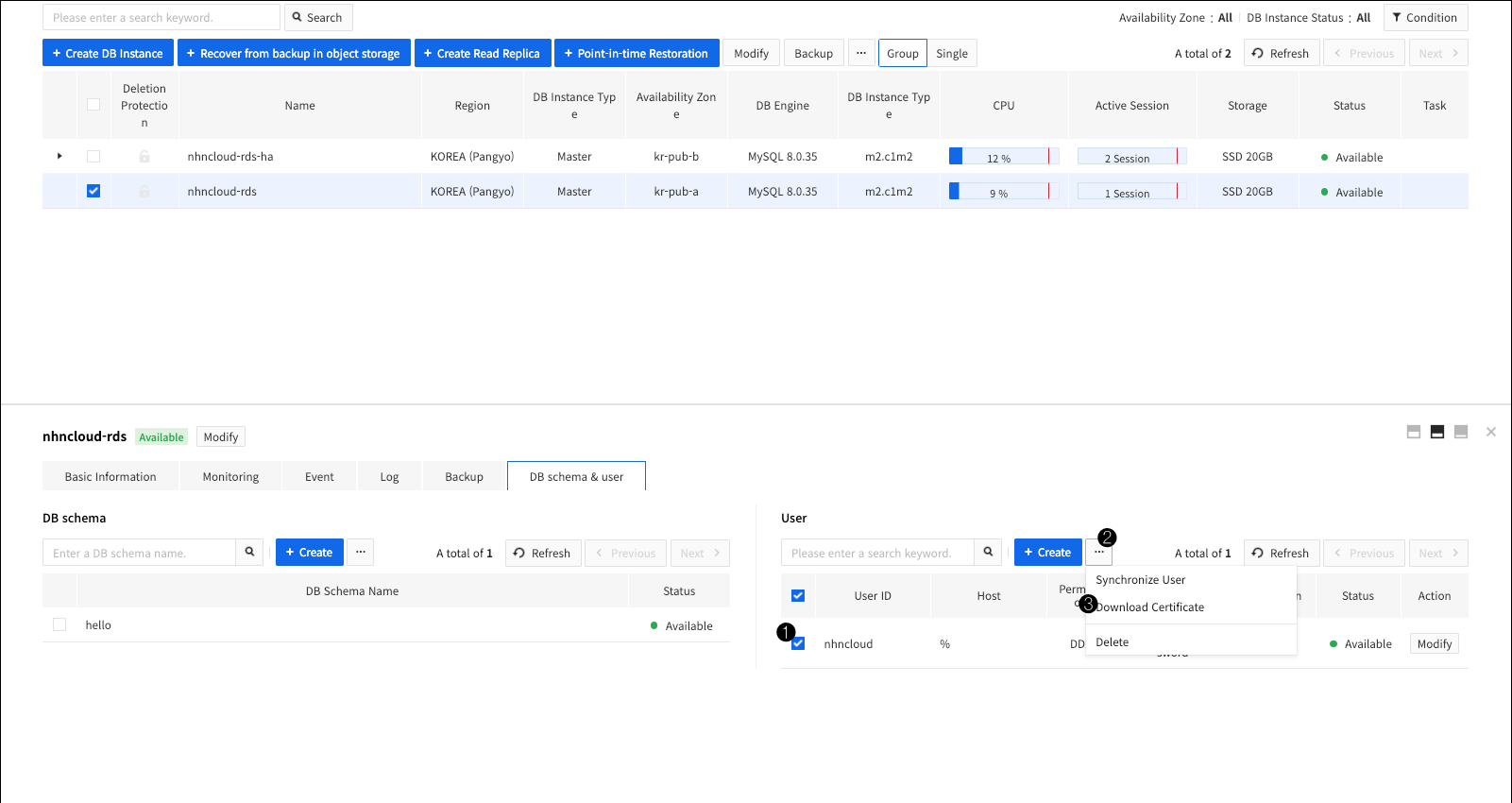Click the 2 Session active session bar
The width and height of the screenshot is (1512, 803).
pyautogui.click(x=1131, y=157)
